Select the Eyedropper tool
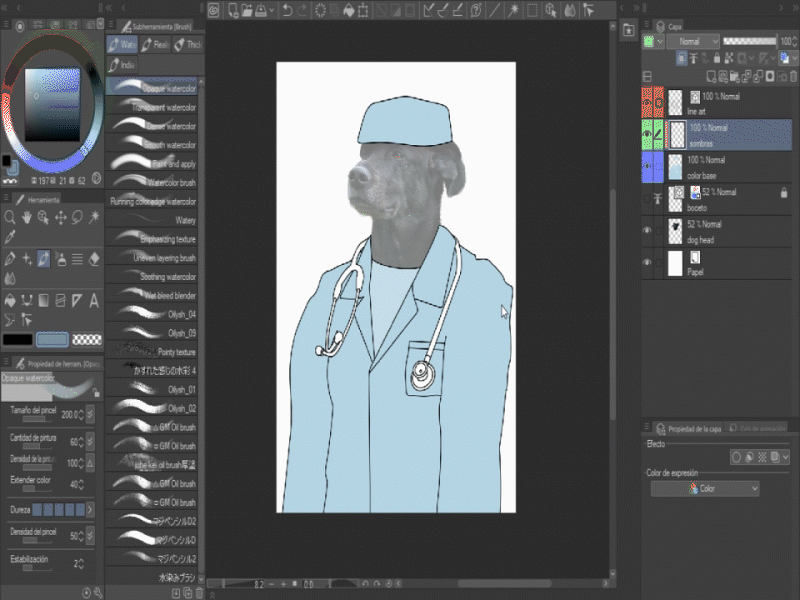 click(x=10, y=237)
